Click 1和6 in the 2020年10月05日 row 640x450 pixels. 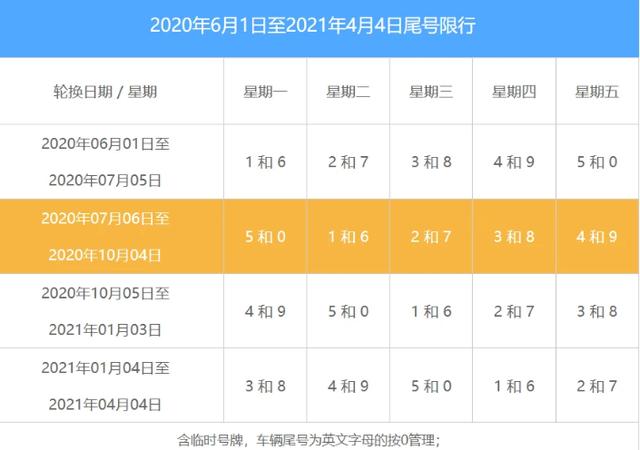tap(431, 312)
